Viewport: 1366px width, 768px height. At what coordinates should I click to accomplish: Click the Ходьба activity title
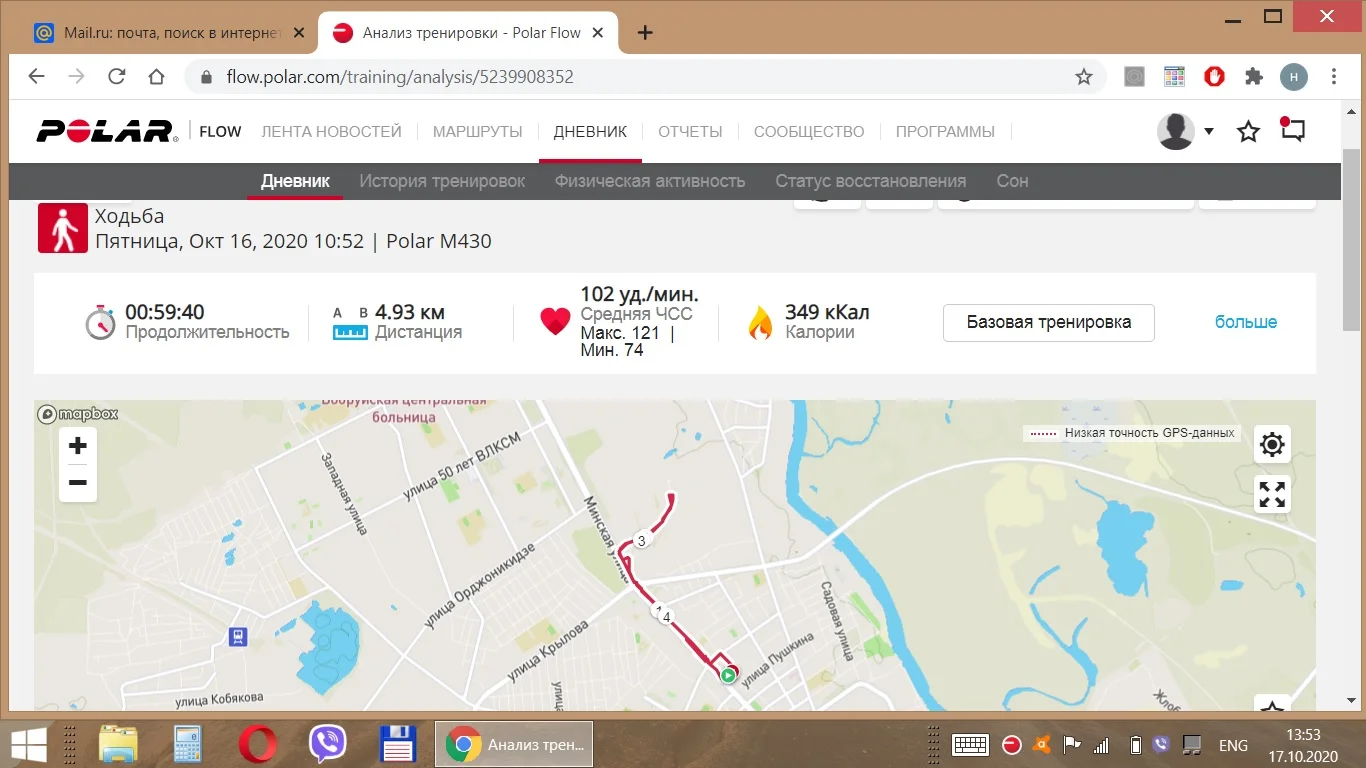130,216
